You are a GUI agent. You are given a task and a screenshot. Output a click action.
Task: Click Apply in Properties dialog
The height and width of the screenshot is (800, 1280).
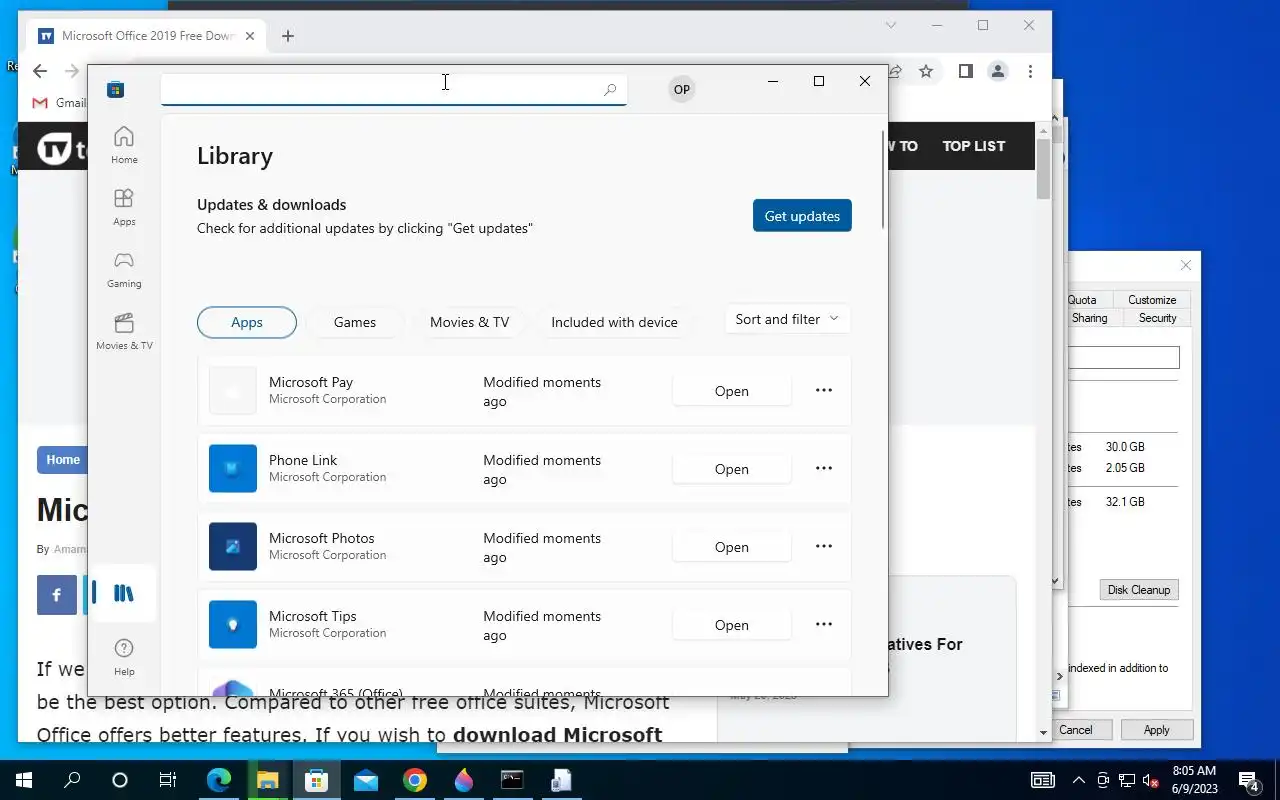point(1156,730)
